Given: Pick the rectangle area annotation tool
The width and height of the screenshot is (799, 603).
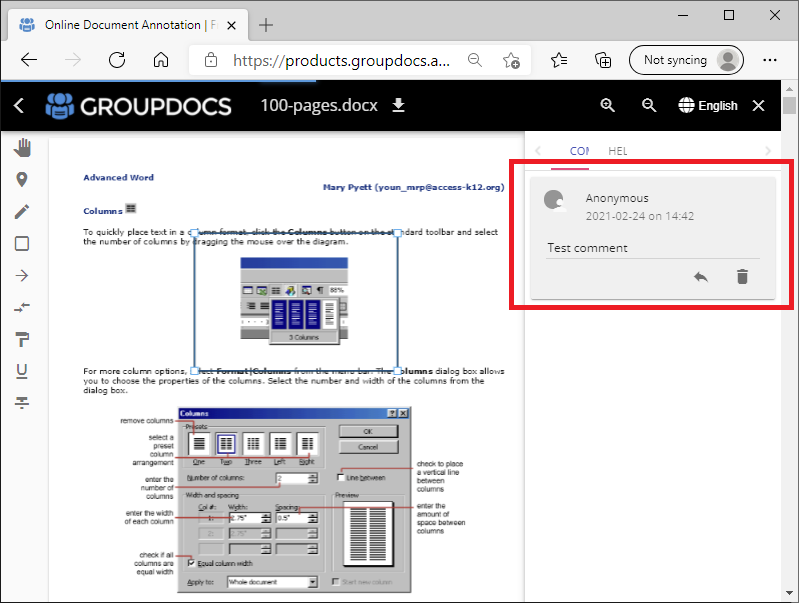Looking at the screenshot, I should 22,243.
